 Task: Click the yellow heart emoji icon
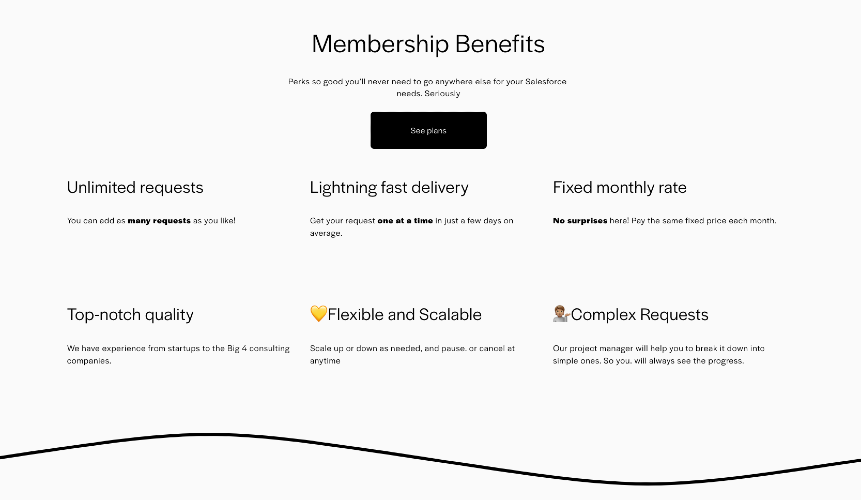[x=318, y=314]
